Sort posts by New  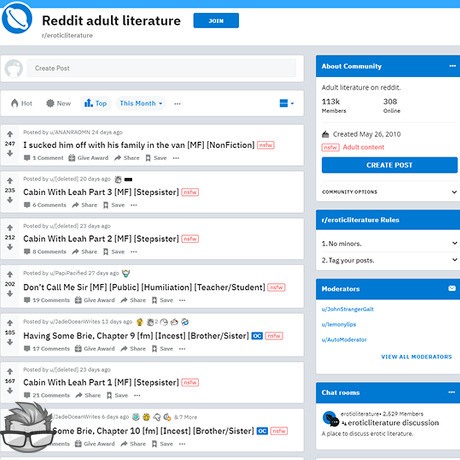click(x=58, y=103)
